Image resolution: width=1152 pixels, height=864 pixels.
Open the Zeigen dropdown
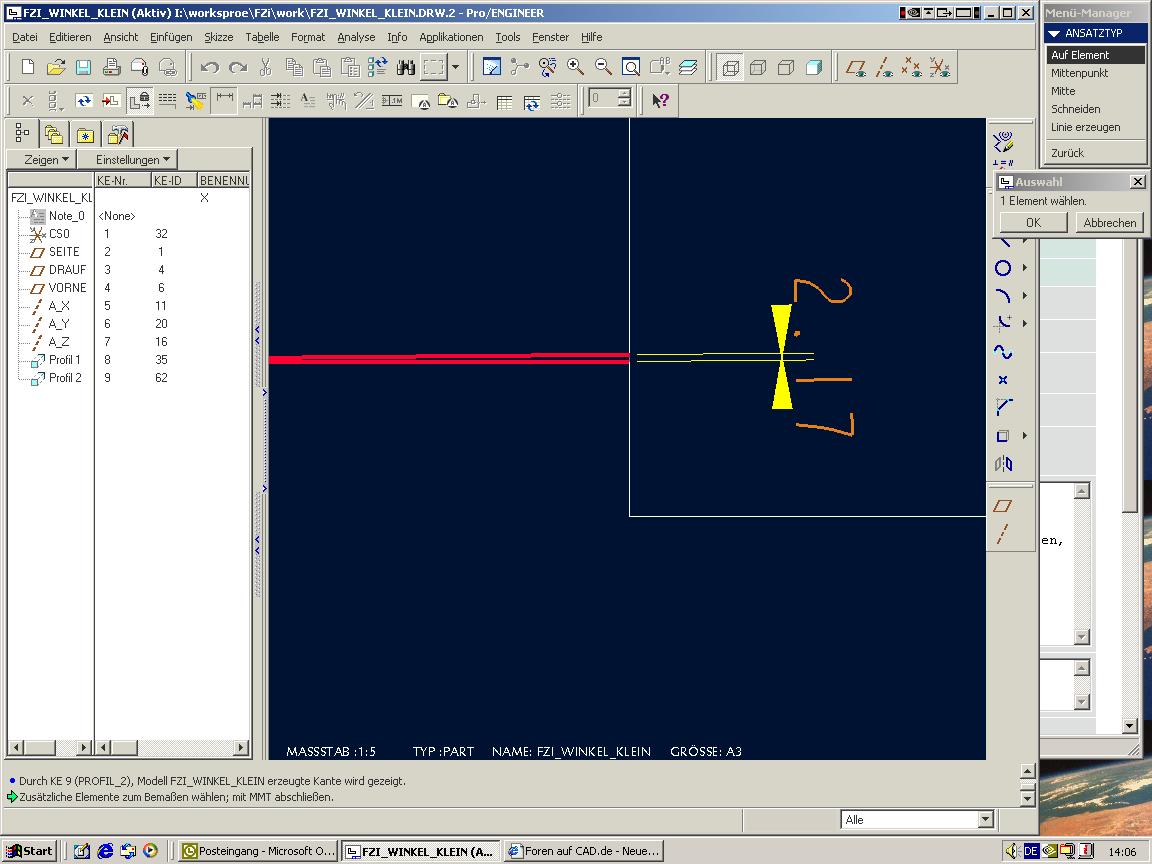tap(41, 159)
